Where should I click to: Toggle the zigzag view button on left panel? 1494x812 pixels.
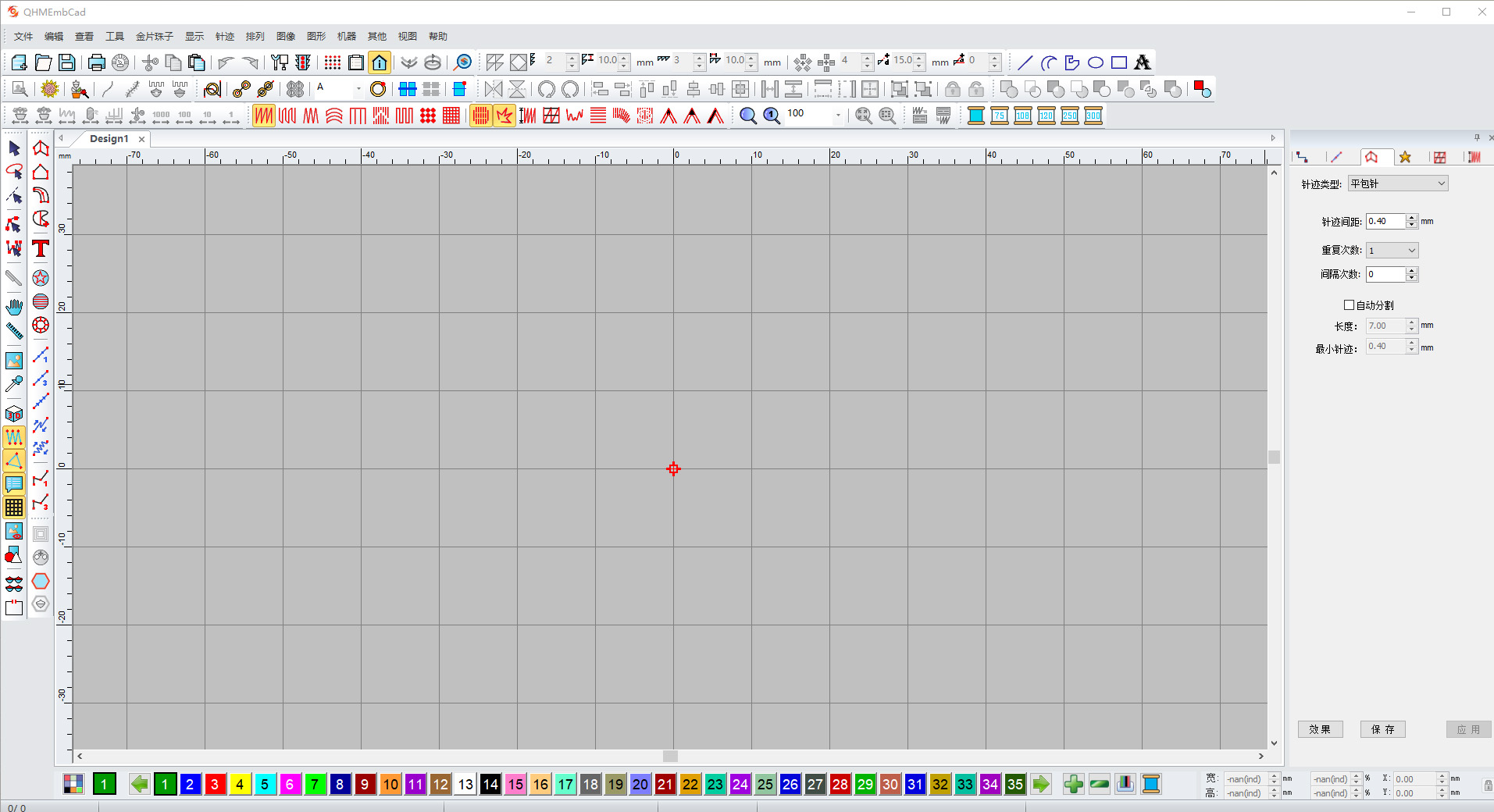[x=14, y=437]
